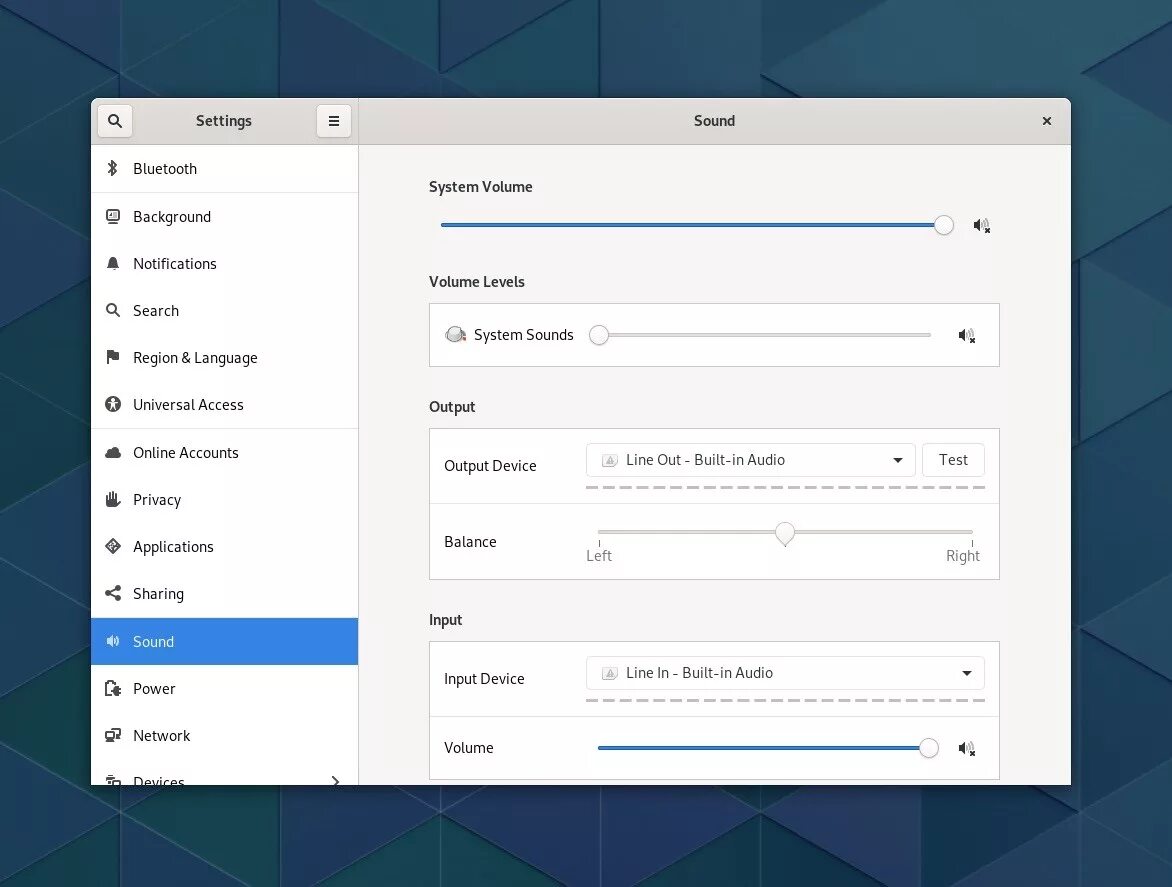This screenshot has width=1172, height=887.
Task: Mute System Sounds with its speaker button
Action: (x=966, y=336)
